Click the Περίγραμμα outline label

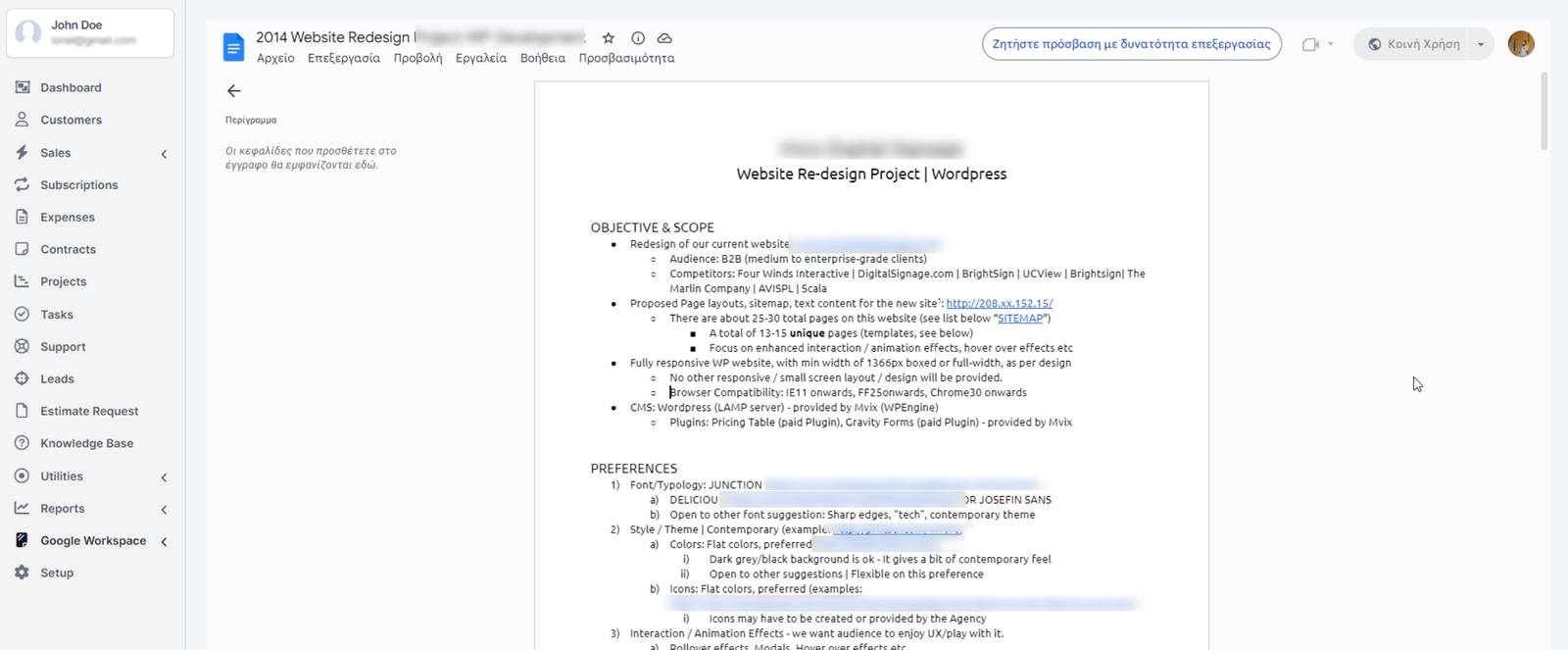point(251,121)
